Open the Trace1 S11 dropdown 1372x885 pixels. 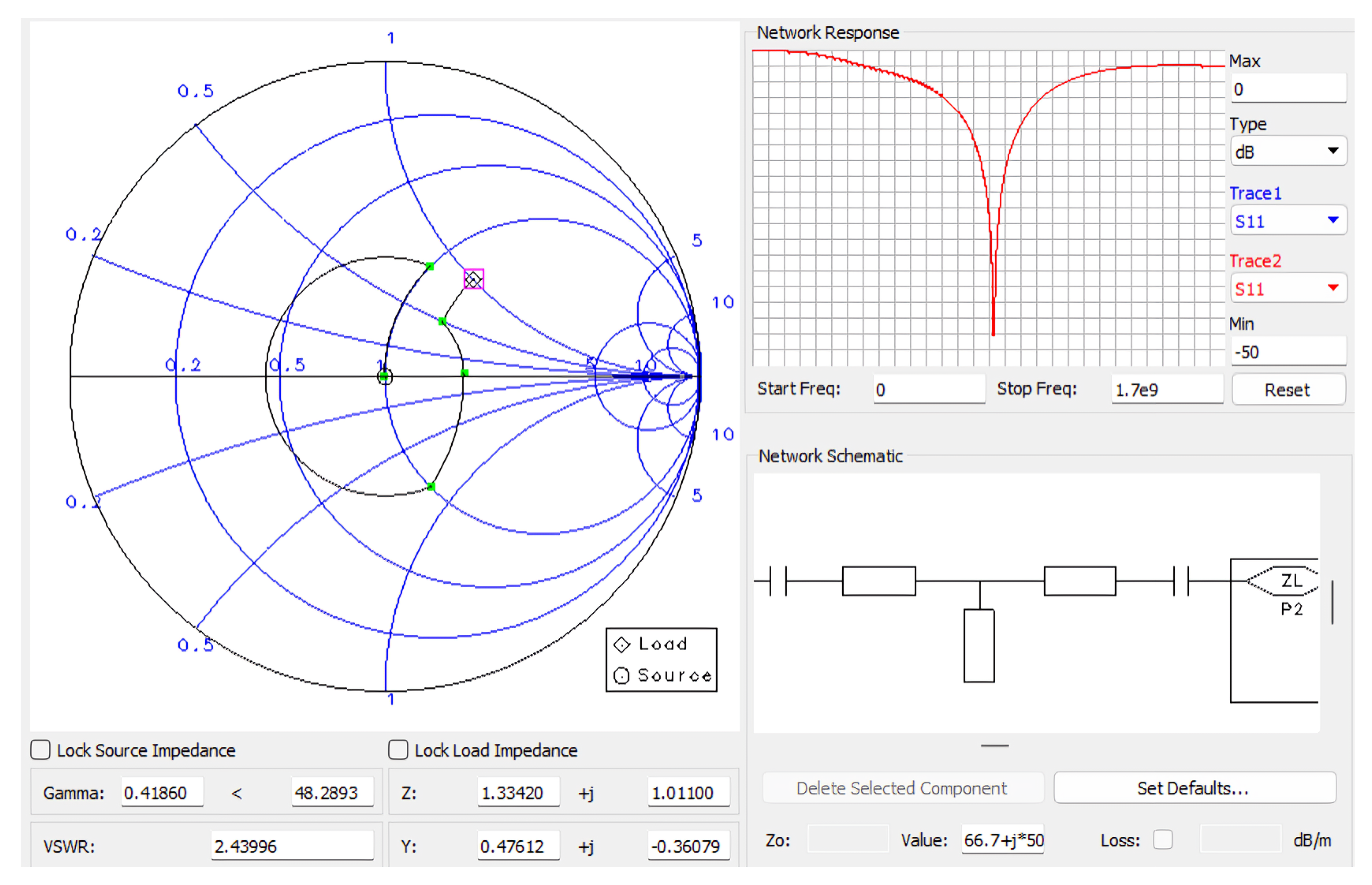(x=1288, y=221)
